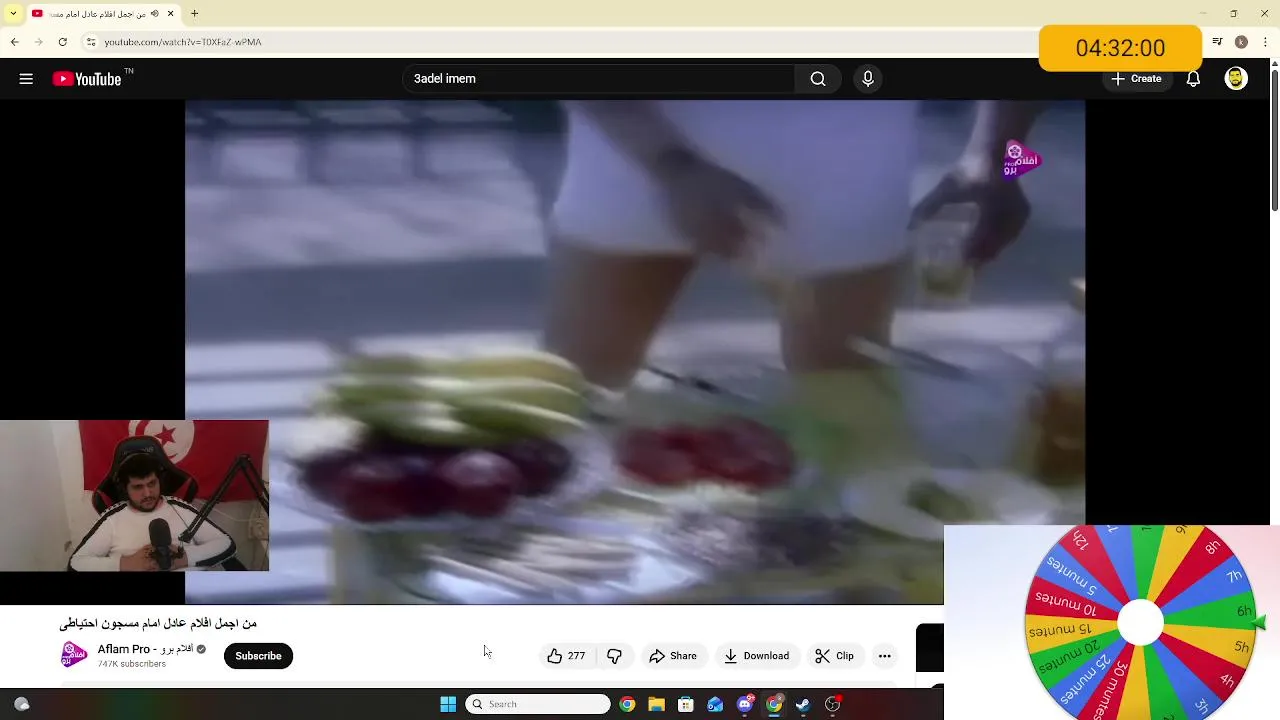Viewport: 1280px width, 720px height.
Task: Share the video
Action: [673, 656]
